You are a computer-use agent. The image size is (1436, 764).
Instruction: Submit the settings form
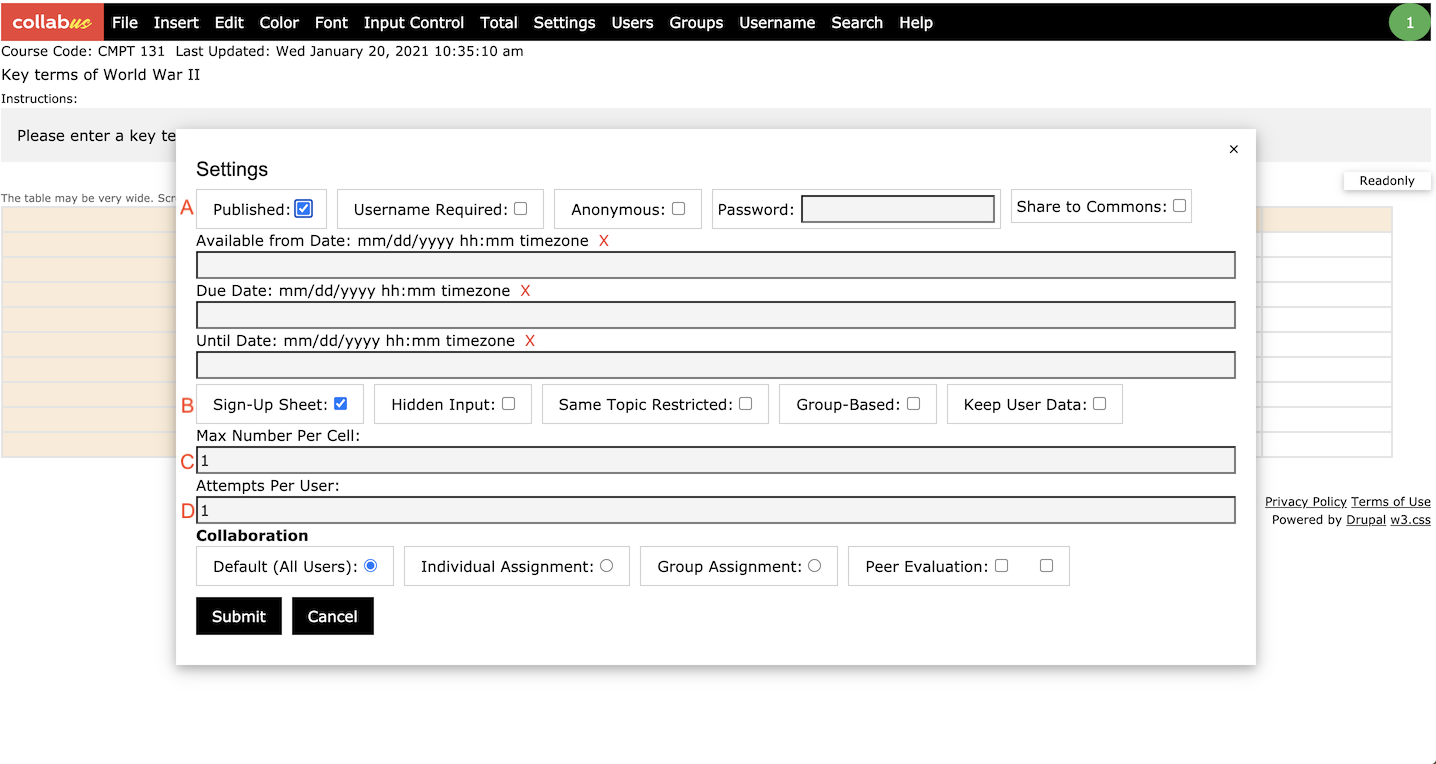coord(239,616)
